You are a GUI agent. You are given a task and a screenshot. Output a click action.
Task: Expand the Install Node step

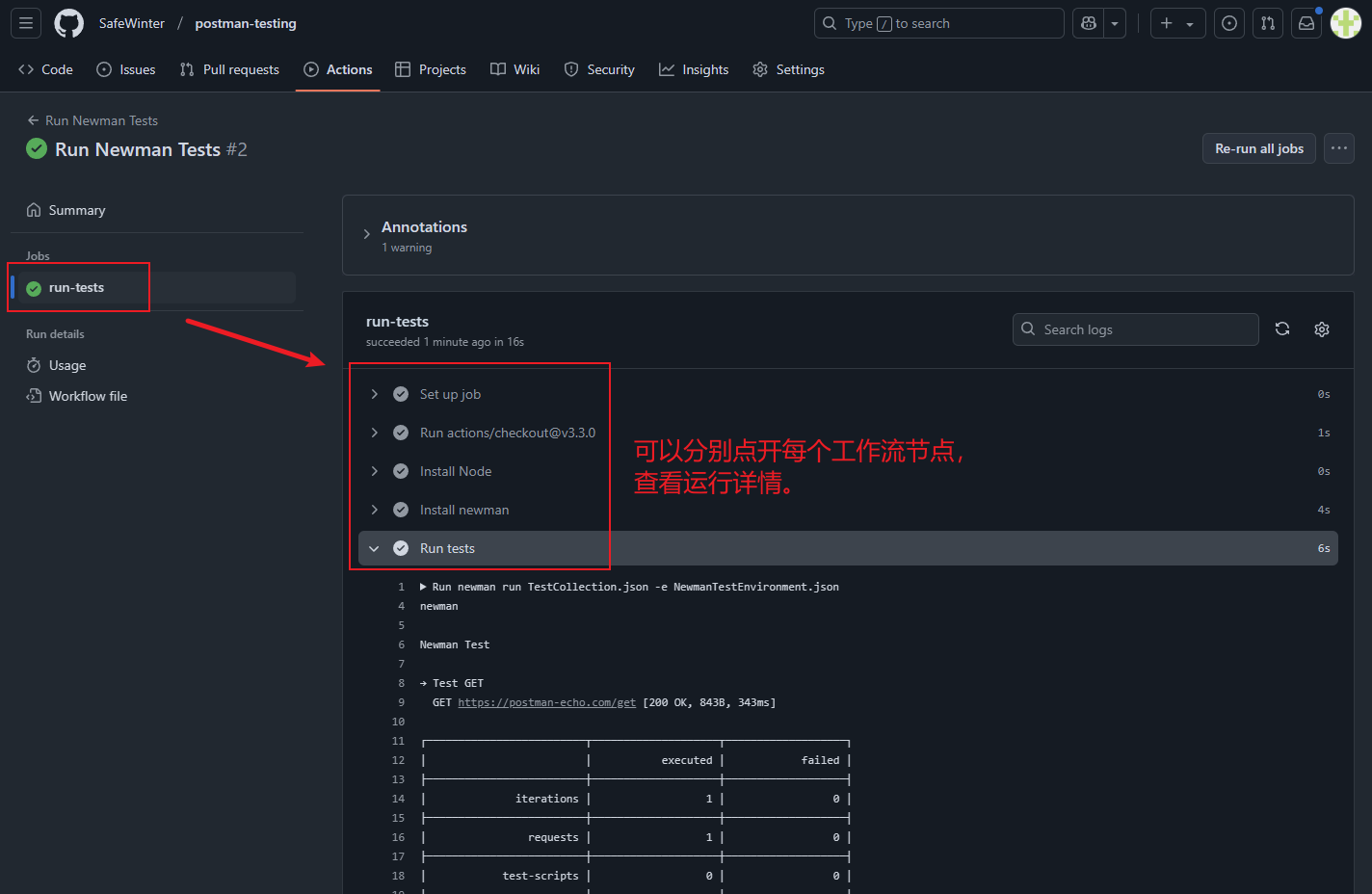[848, 471]
